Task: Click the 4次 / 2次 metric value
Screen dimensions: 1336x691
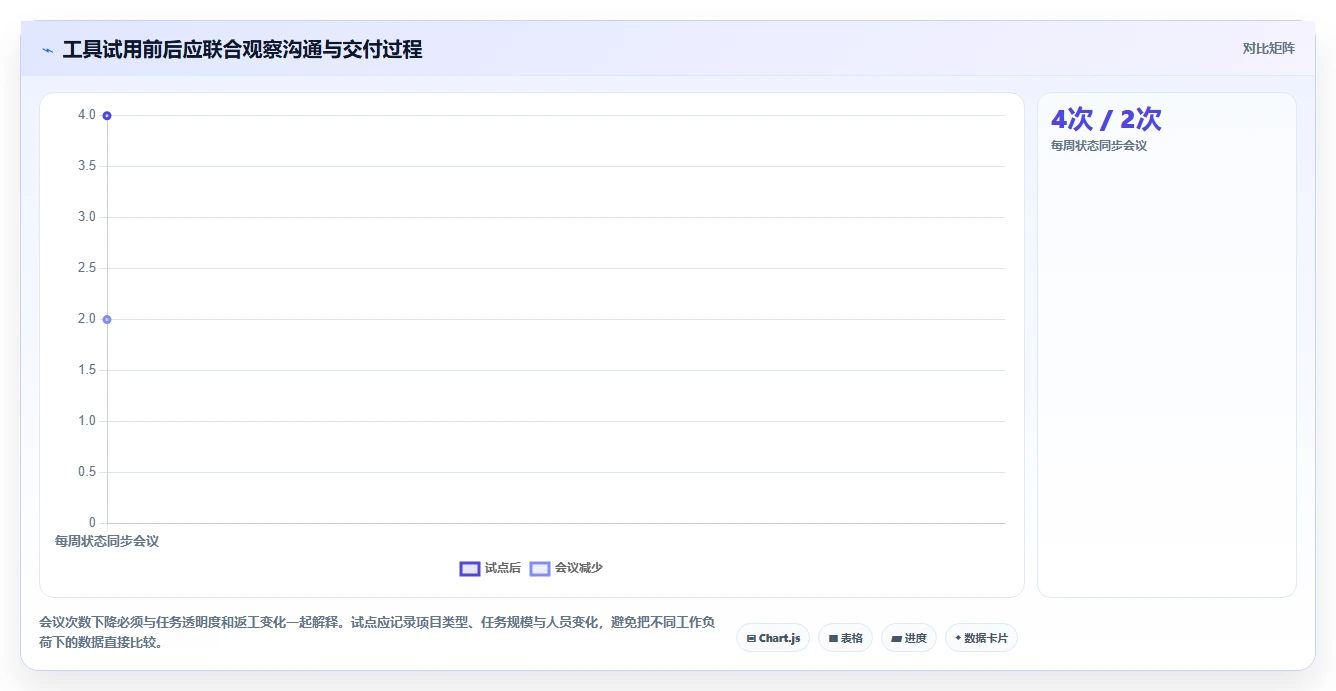Action: pos(1105,119)
